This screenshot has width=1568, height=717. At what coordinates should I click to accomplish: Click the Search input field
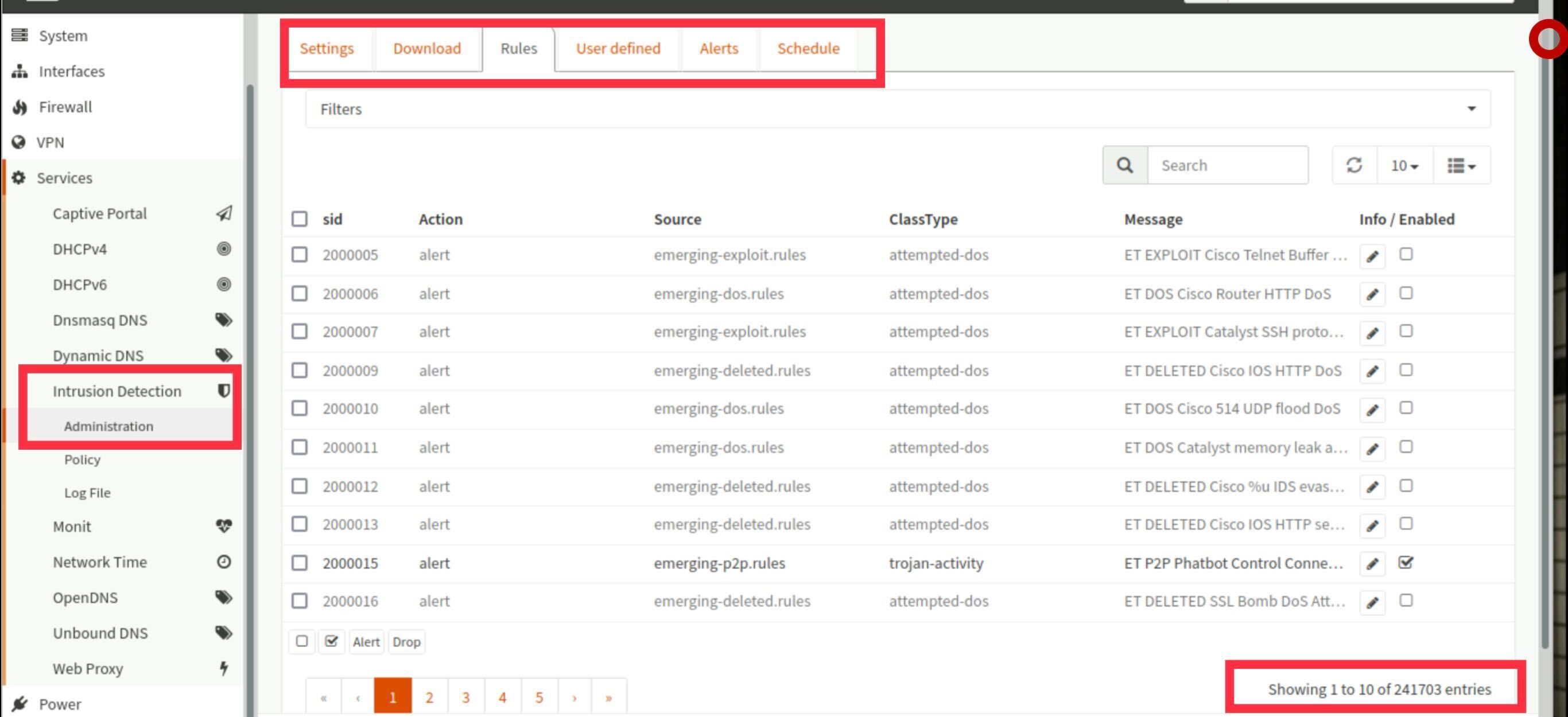1228,165
